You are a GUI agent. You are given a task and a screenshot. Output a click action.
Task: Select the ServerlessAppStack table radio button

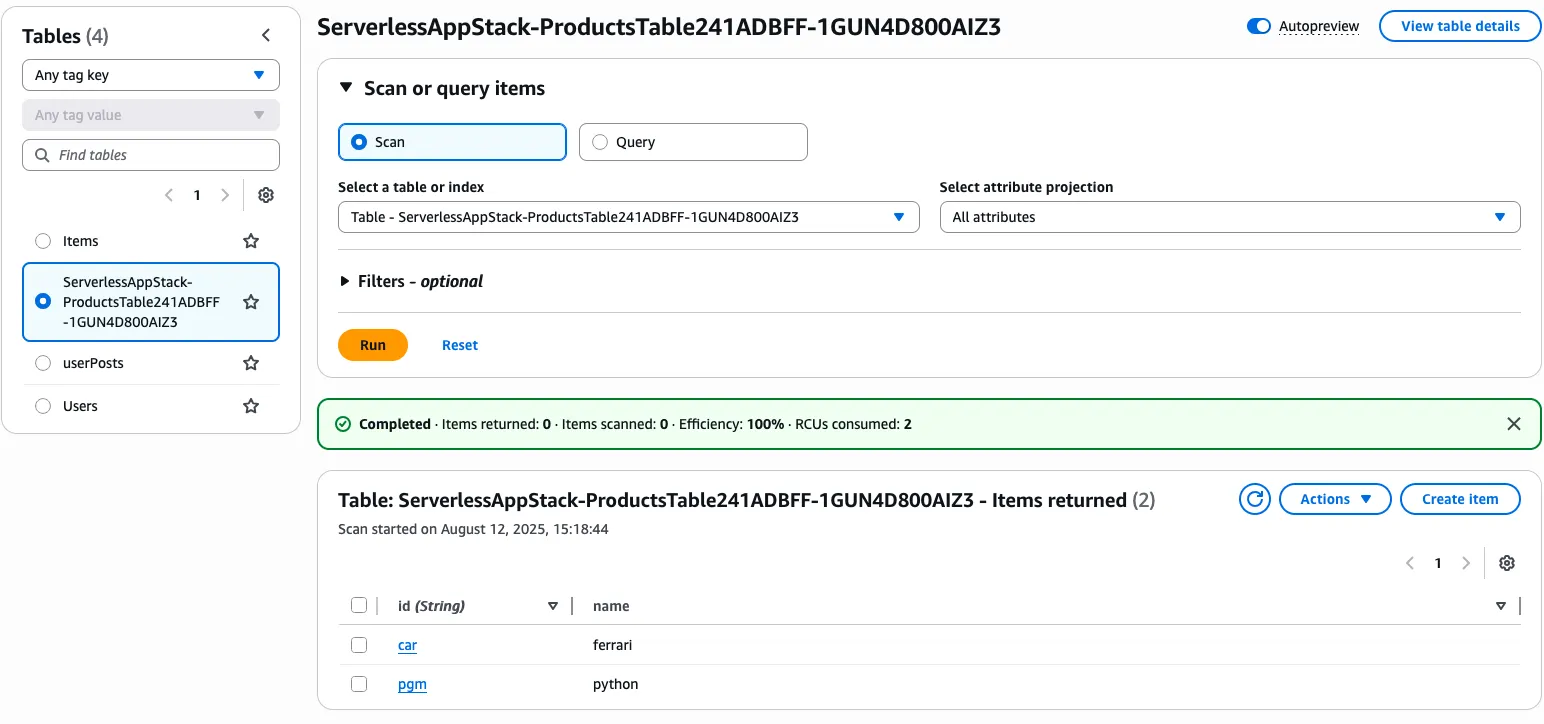43,301
